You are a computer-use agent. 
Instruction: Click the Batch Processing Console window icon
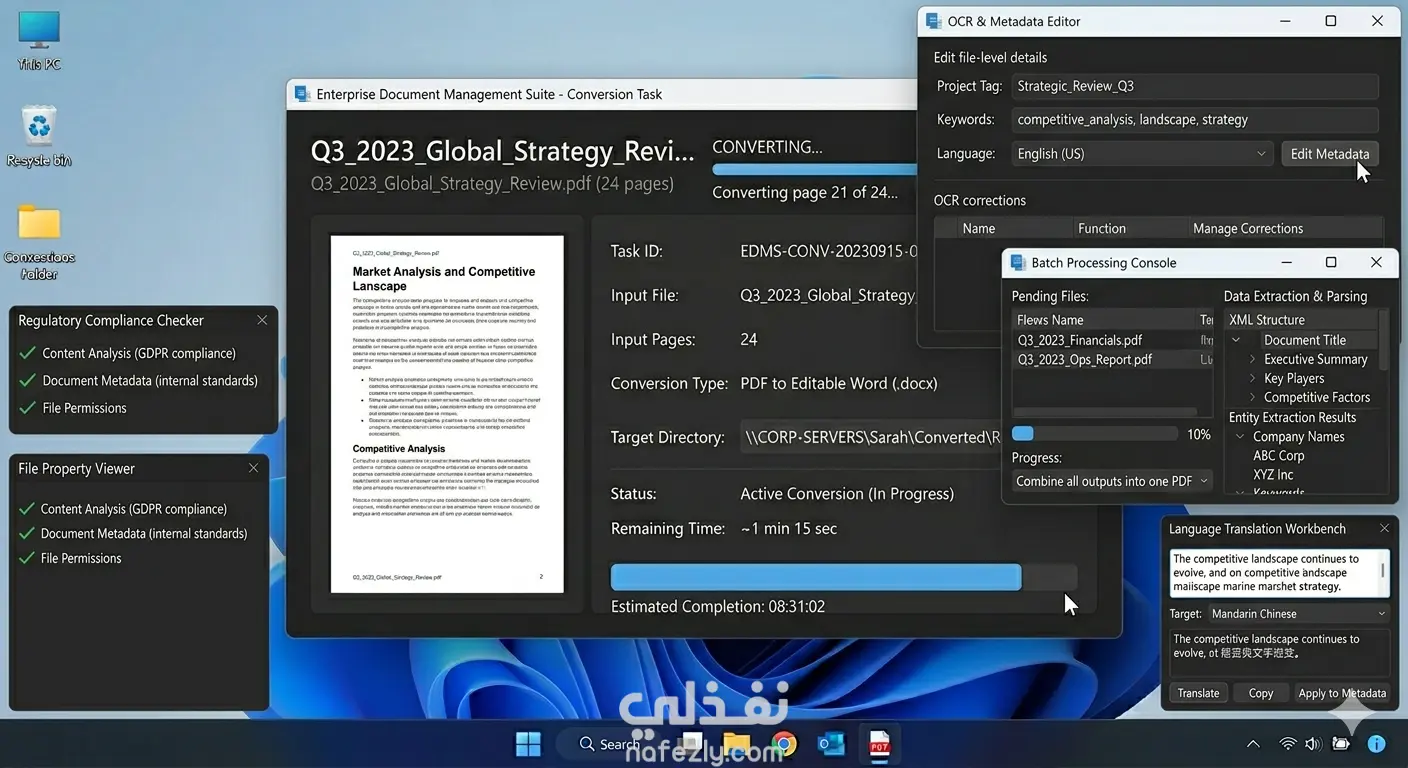[x=1018, y=263]
